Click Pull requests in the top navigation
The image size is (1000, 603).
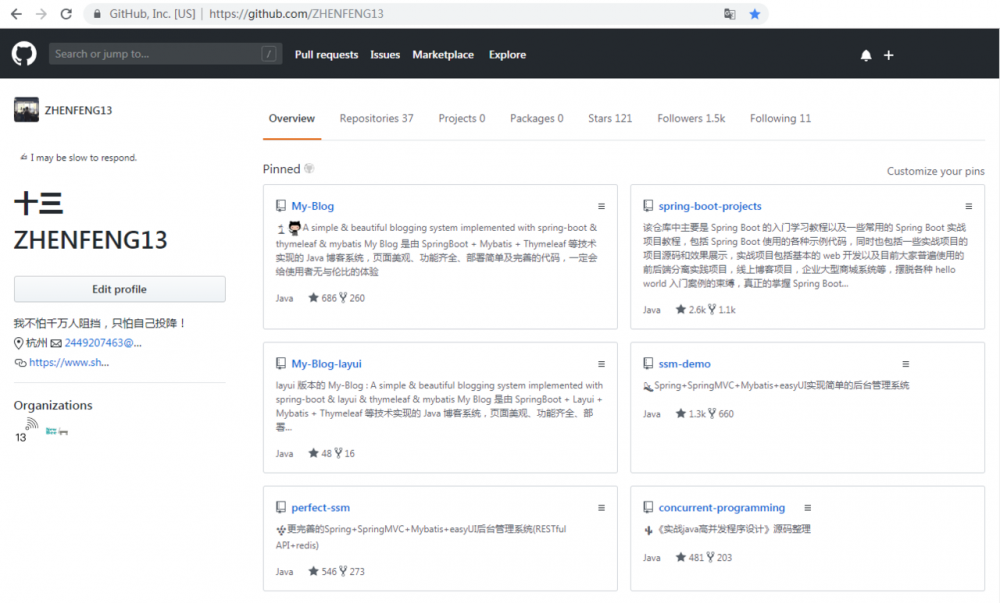327,55
